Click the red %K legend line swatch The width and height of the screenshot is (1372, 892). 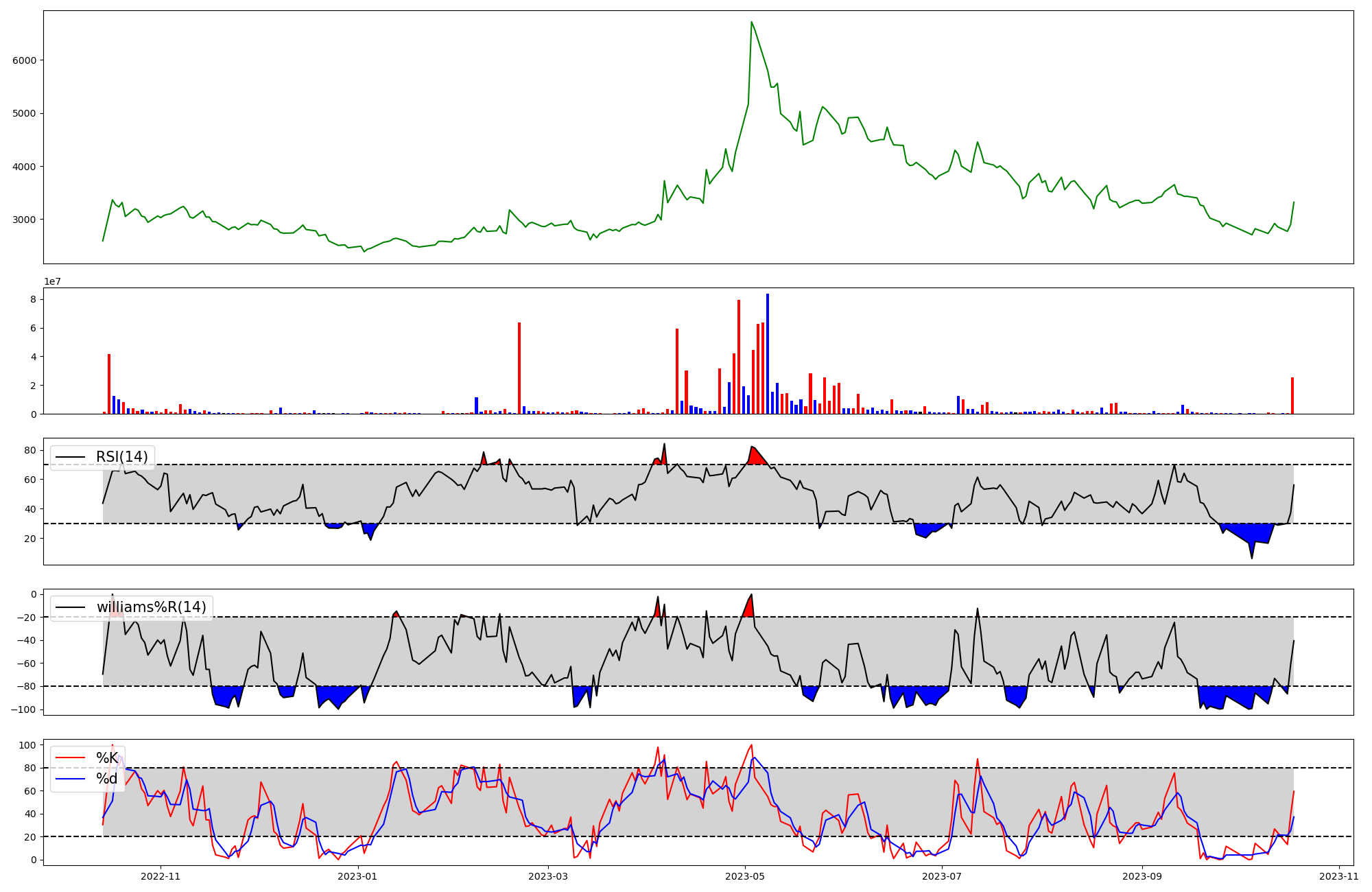(x=70, y=758)
